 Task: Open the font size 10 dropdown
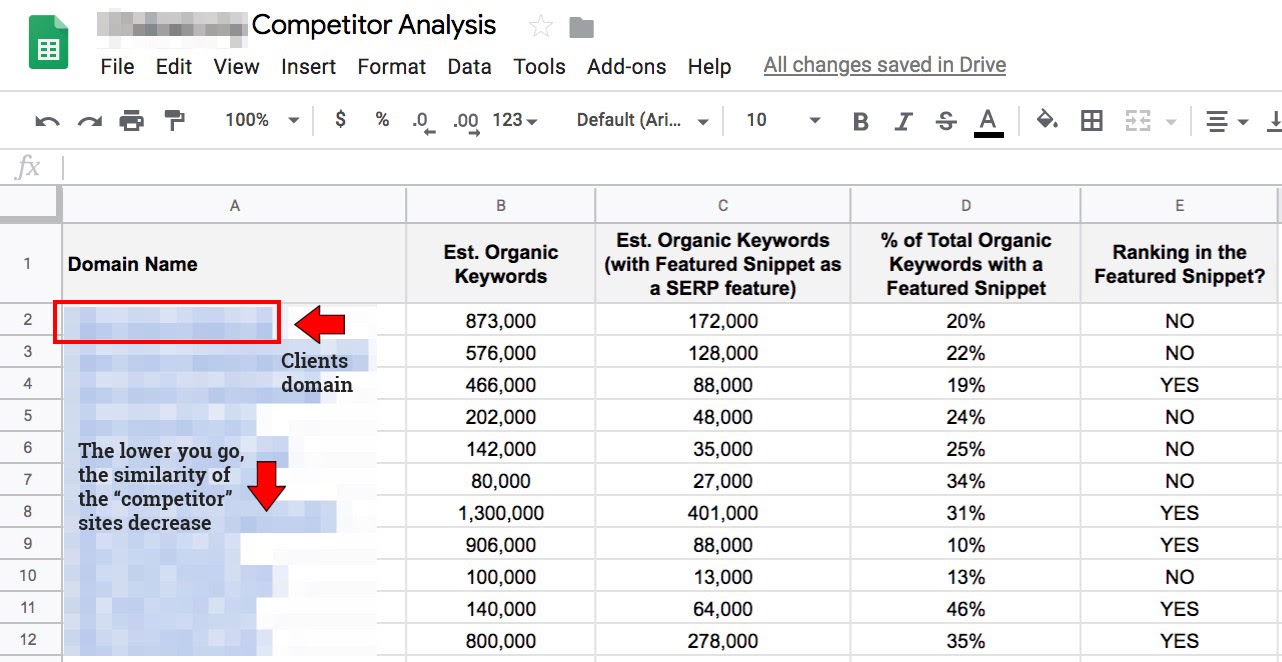[x=783, y=120]
